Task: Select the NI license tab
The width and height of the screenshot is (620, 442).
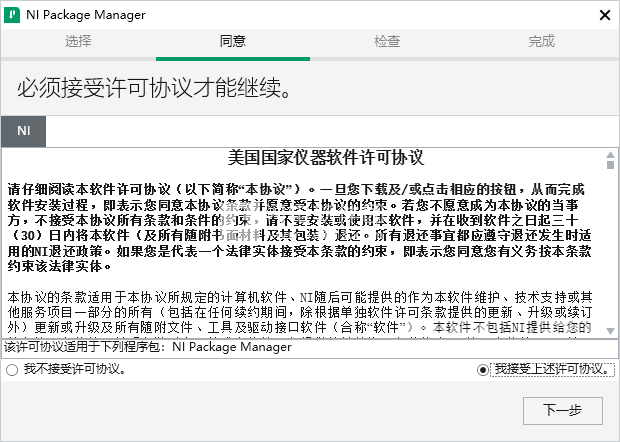Action: pos(24,131)
